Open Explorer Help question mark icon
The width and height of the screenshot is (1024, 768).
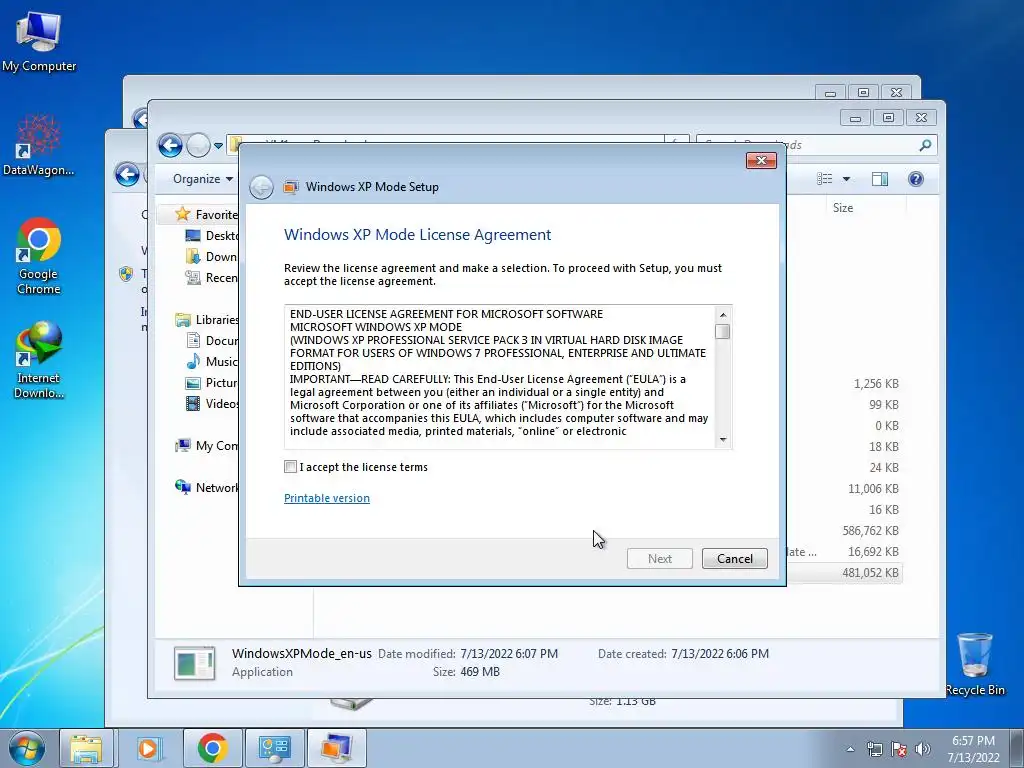[x=916, y=179]
